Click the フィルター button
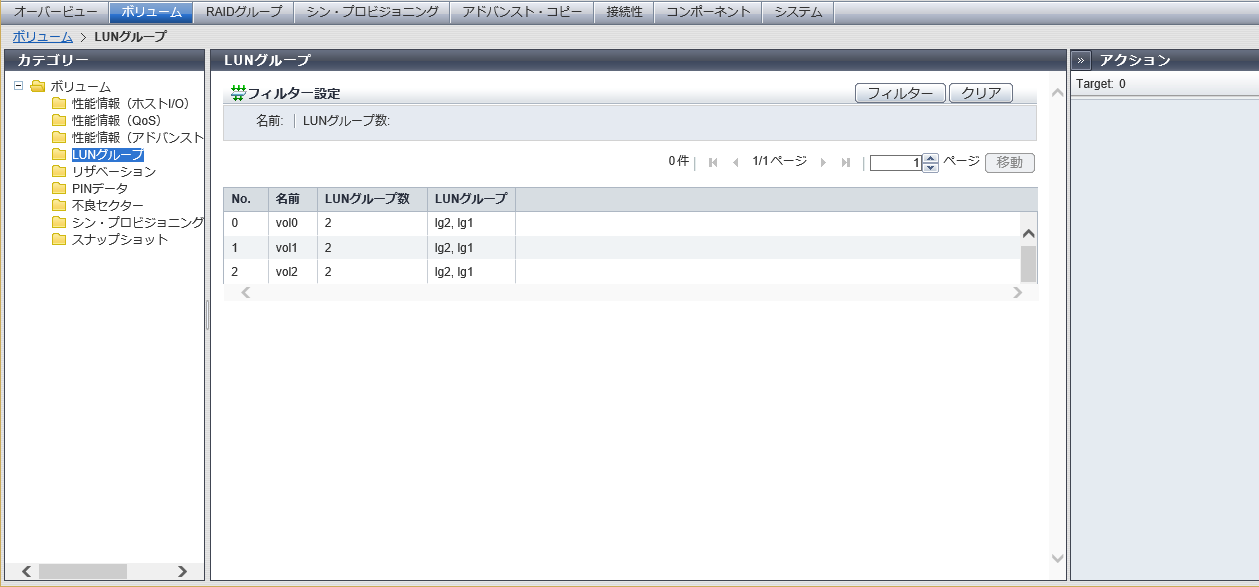Screen dimensions: 1259x587 [900, 93]
